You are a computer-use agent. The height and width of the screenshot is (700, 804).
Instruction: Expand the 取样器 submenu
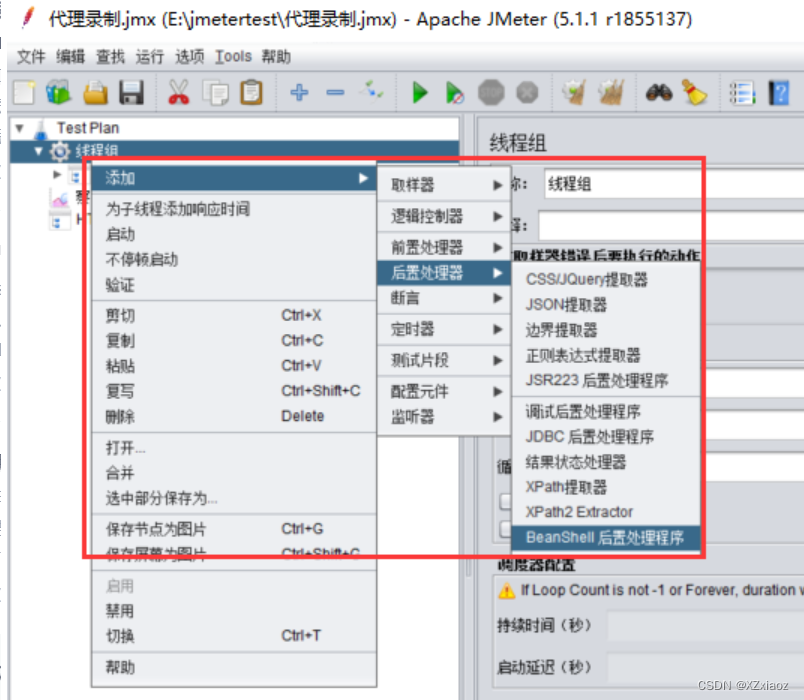tap(444, 185)
